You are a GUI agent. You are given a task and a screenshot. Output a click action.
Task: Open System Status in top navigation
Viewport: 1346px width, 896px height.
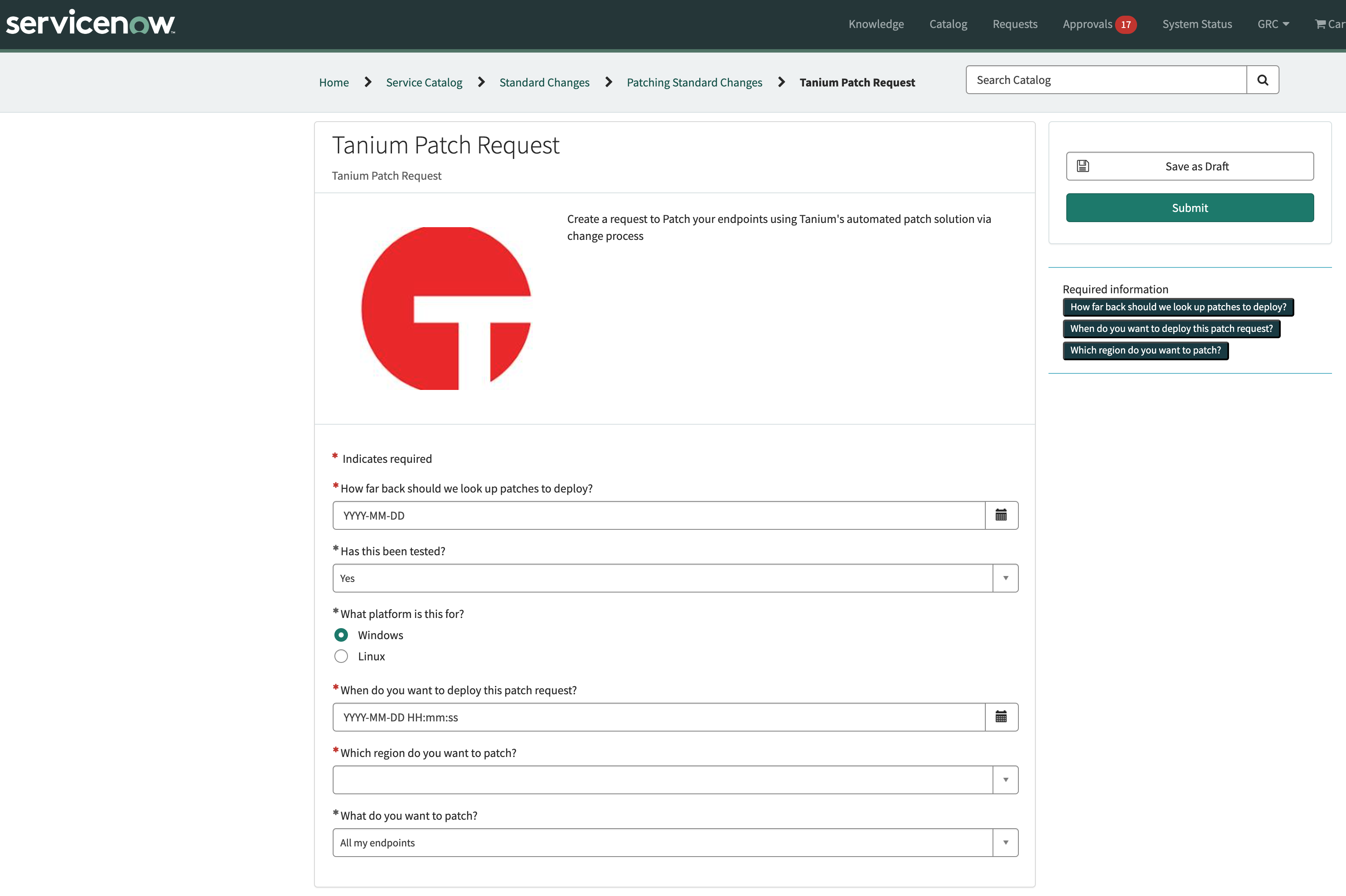pyautogui.click(x=1197, y=24)
